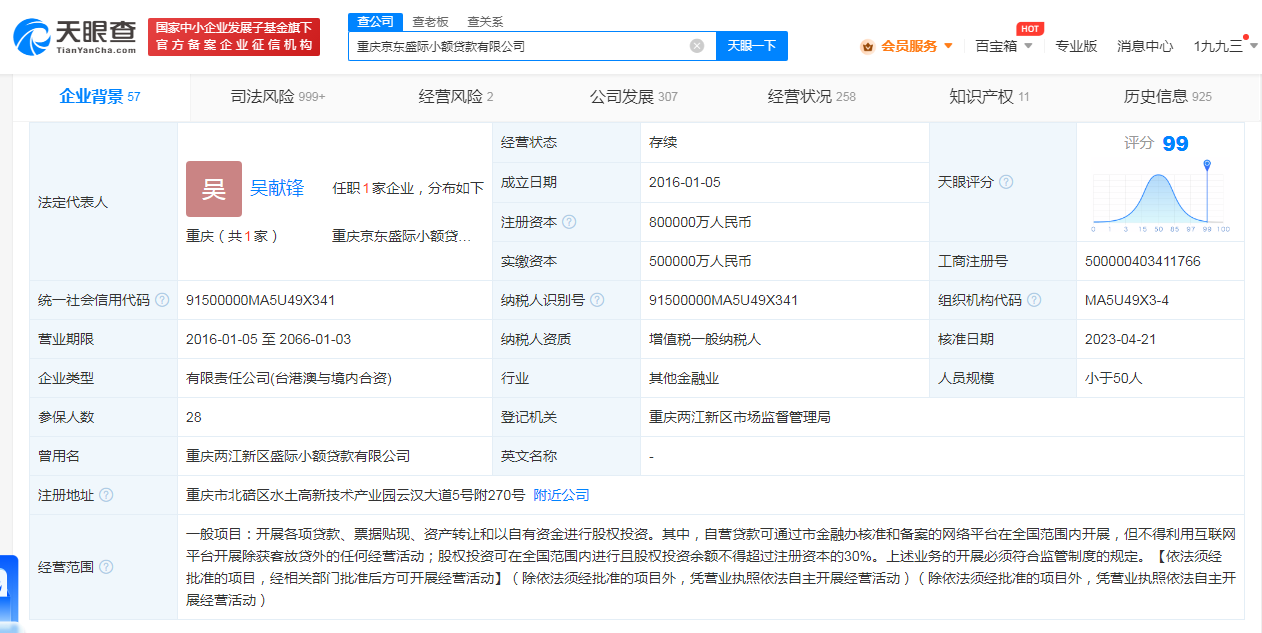The image size is (1262, 633).
Task: Open help icon next to 注册资本
Action: [569, 222]
